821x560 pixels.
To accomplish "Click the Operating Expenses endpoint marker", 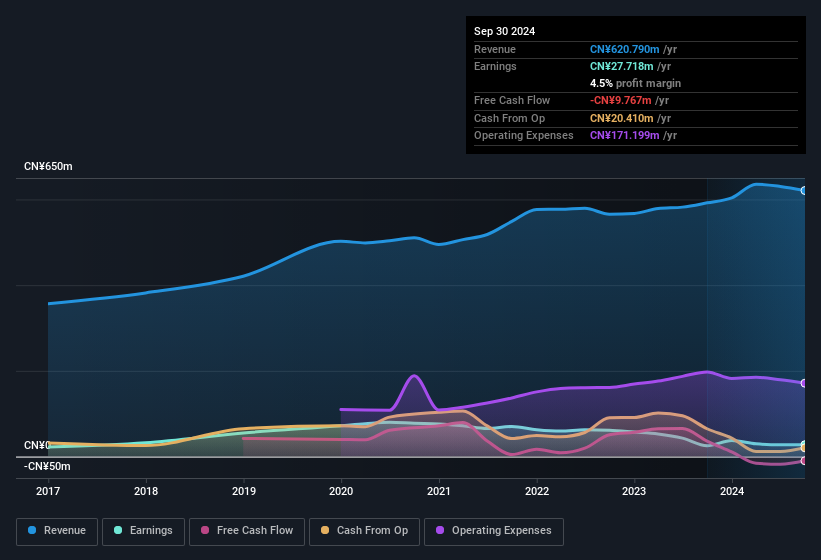I will pyautogui.click(x=804, y=383).
